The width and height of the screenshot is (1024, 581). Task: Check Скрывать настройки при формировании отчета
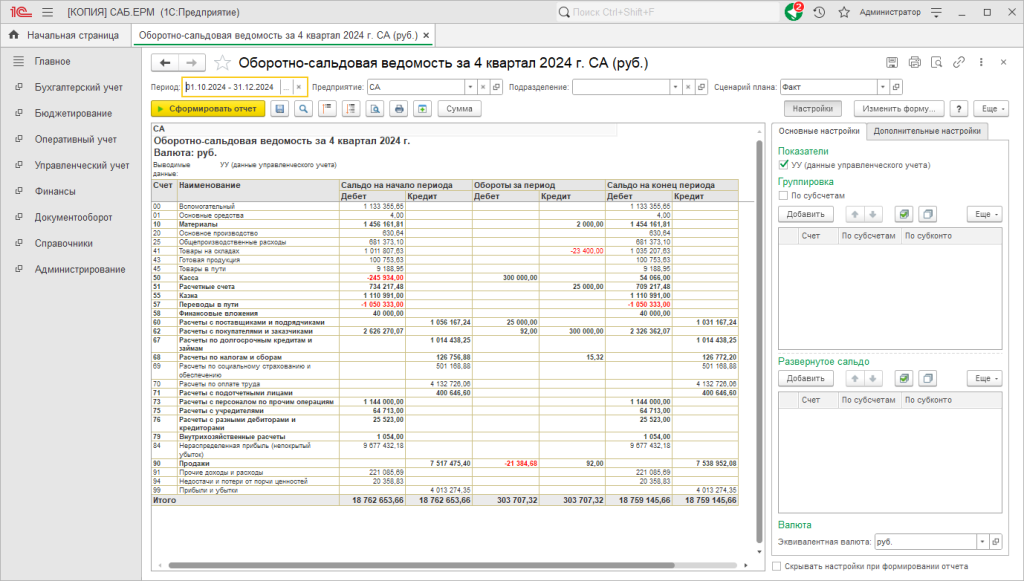click(776, 566)
